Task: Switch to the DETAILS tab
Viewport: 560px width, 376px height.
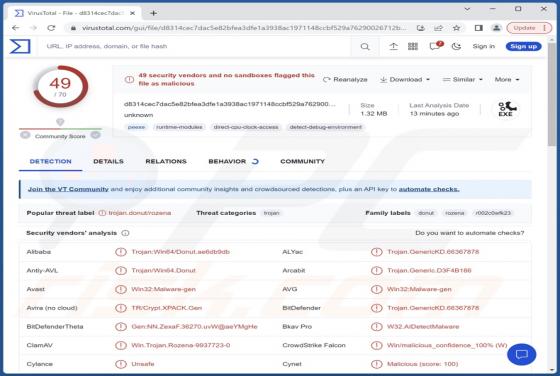Action: tap(108, 161)
